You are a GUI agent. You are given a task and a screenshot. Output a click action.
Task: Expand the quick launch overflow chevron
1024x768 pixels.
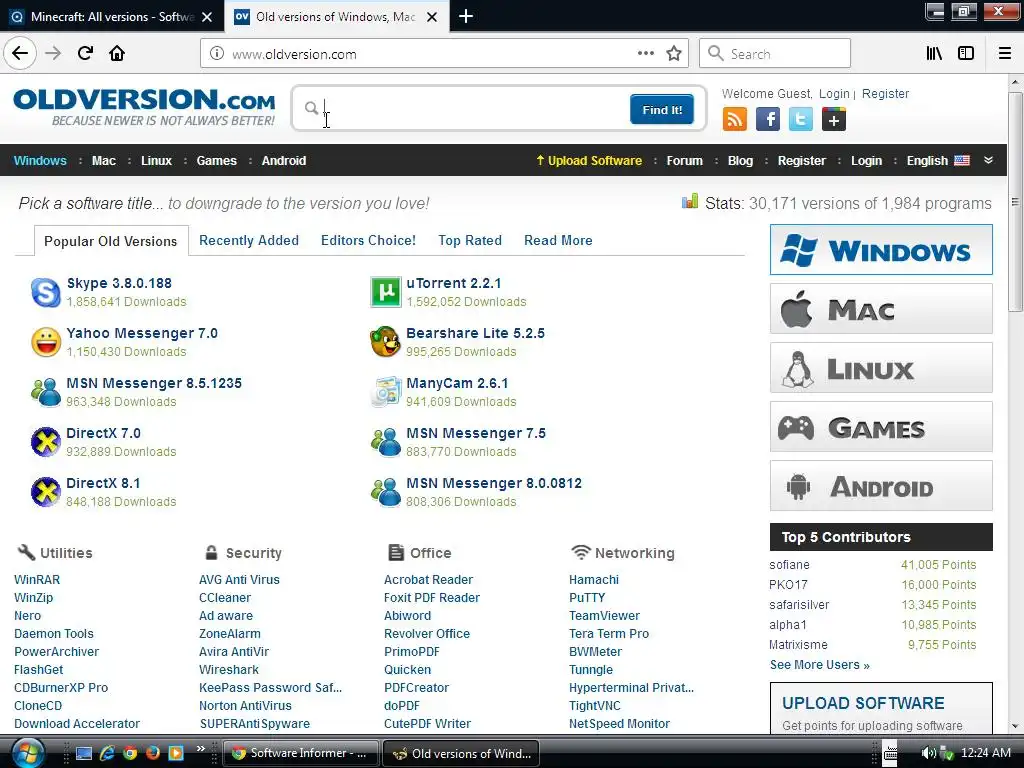click(200, 748)
